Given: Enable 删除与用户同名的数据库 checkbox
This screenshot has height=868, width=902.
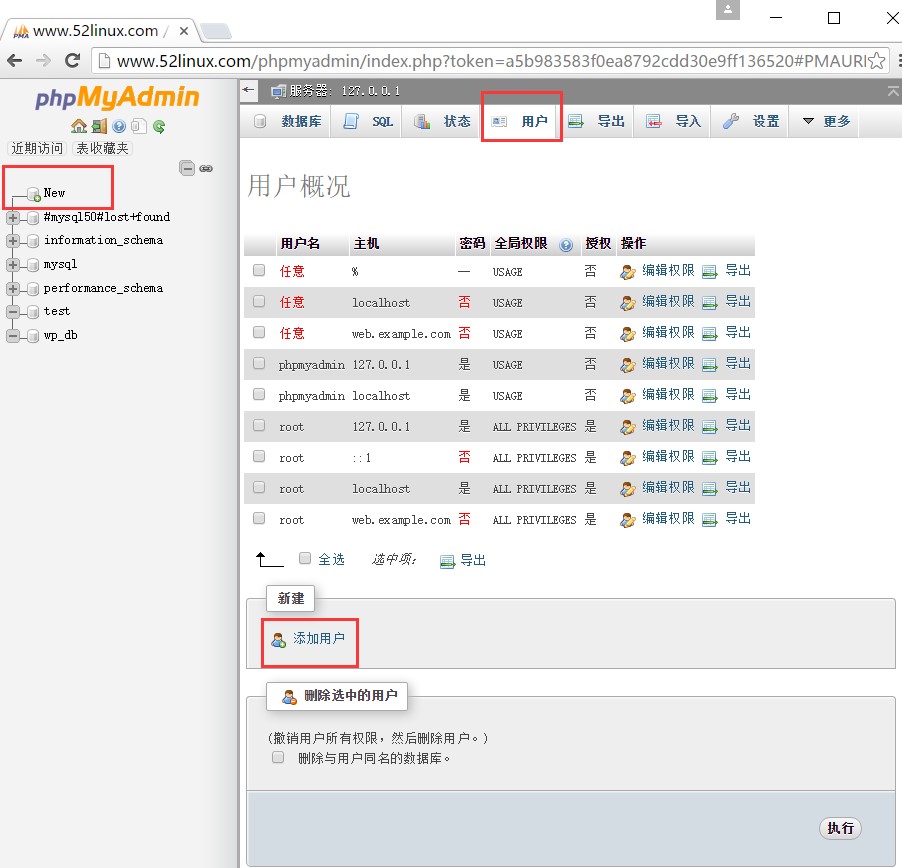Looking at the screenshot, I should click(278, 757).
